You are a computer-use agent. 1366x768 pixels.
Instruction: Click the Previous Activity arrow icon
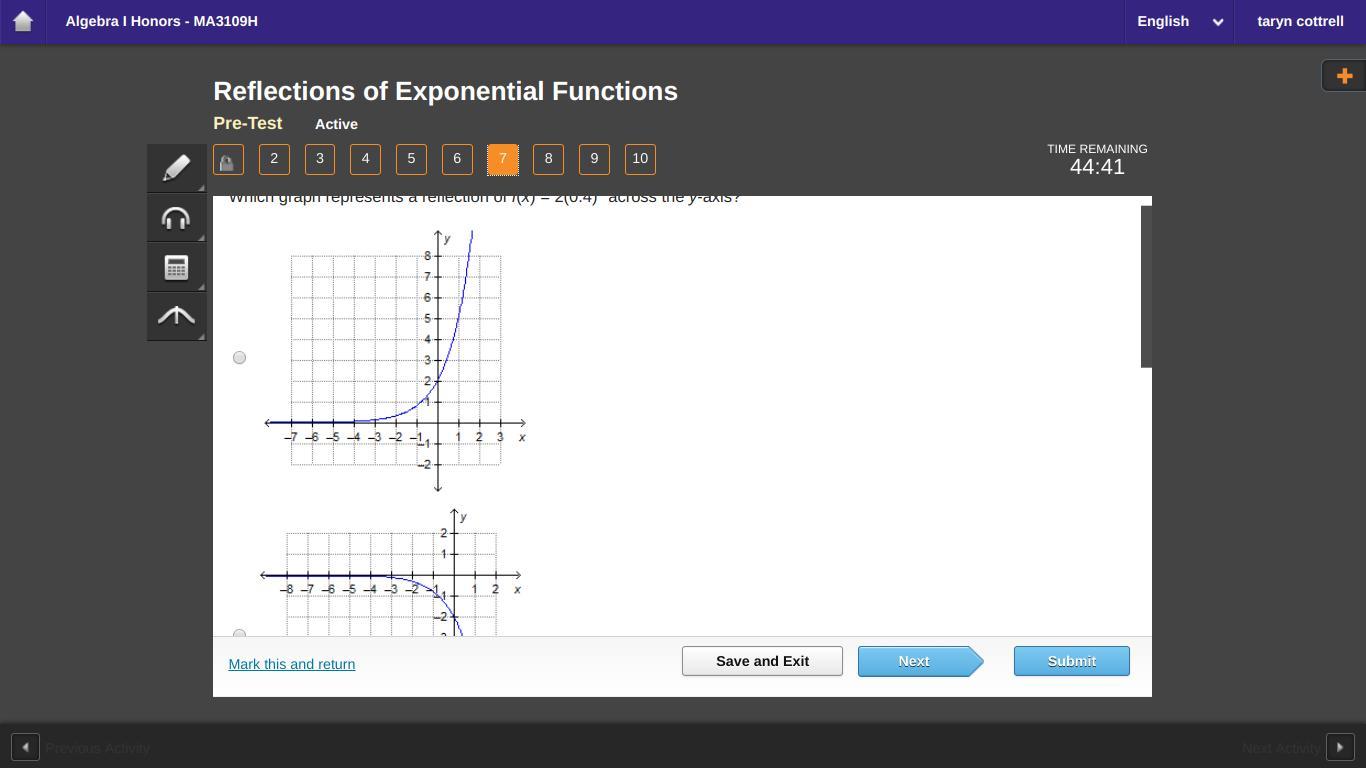(x=25, y=747)
